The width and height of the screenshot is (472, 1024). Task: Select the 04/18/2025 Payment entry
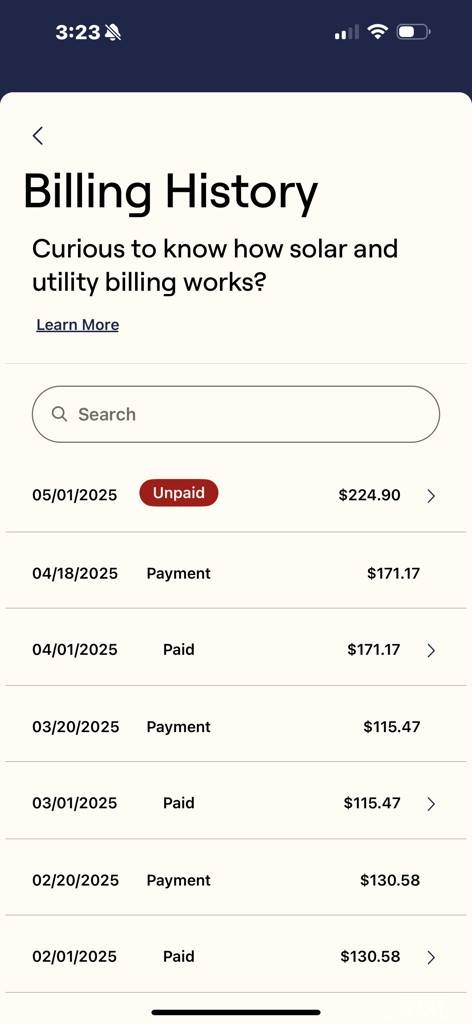coord(236,573)
